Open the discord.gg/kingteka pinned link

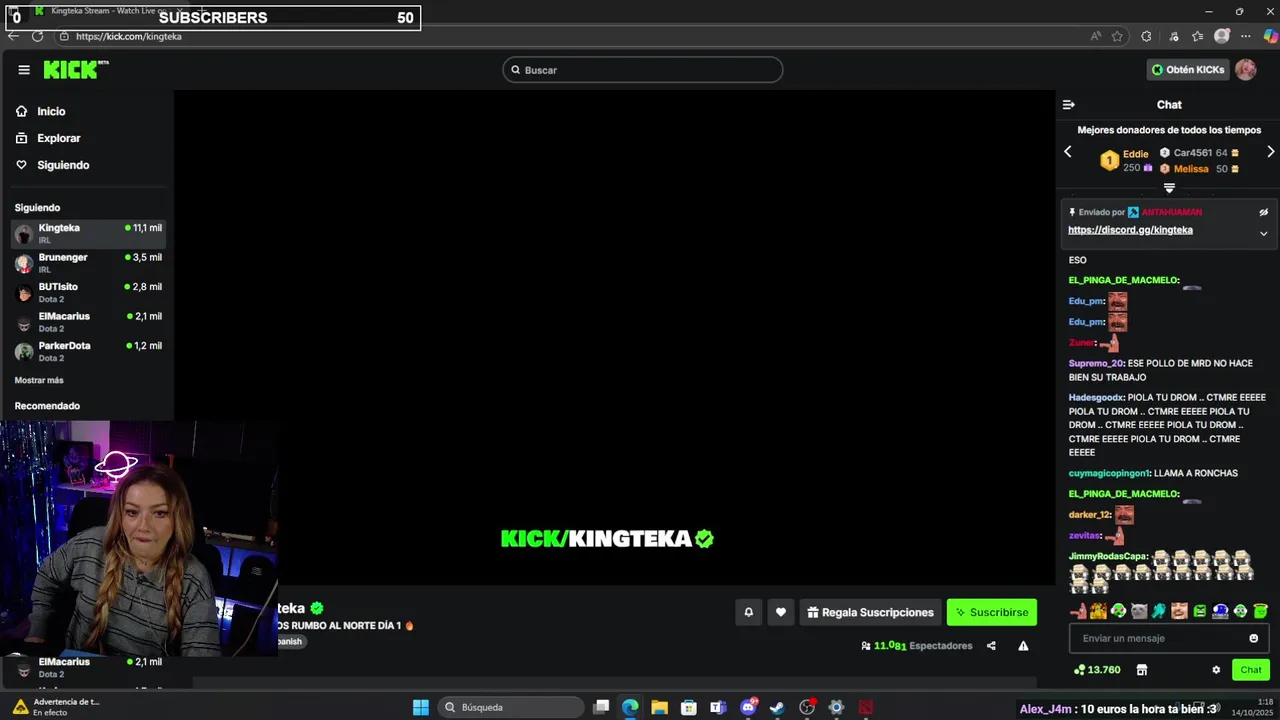tap(1130, 230)
